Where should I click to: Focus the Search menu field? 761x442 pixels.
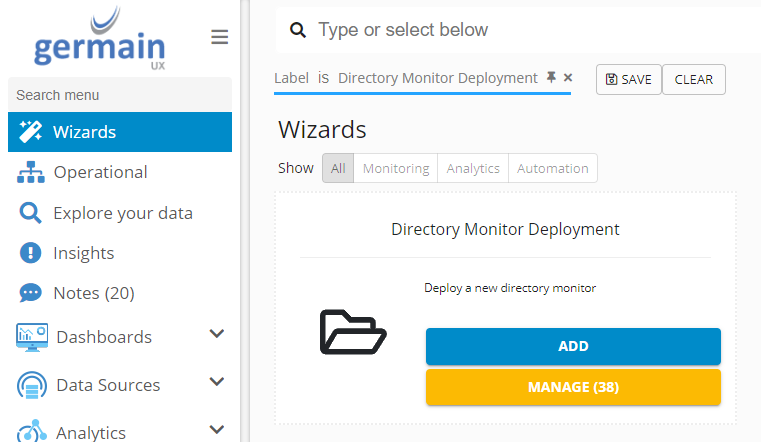(120, 95)
